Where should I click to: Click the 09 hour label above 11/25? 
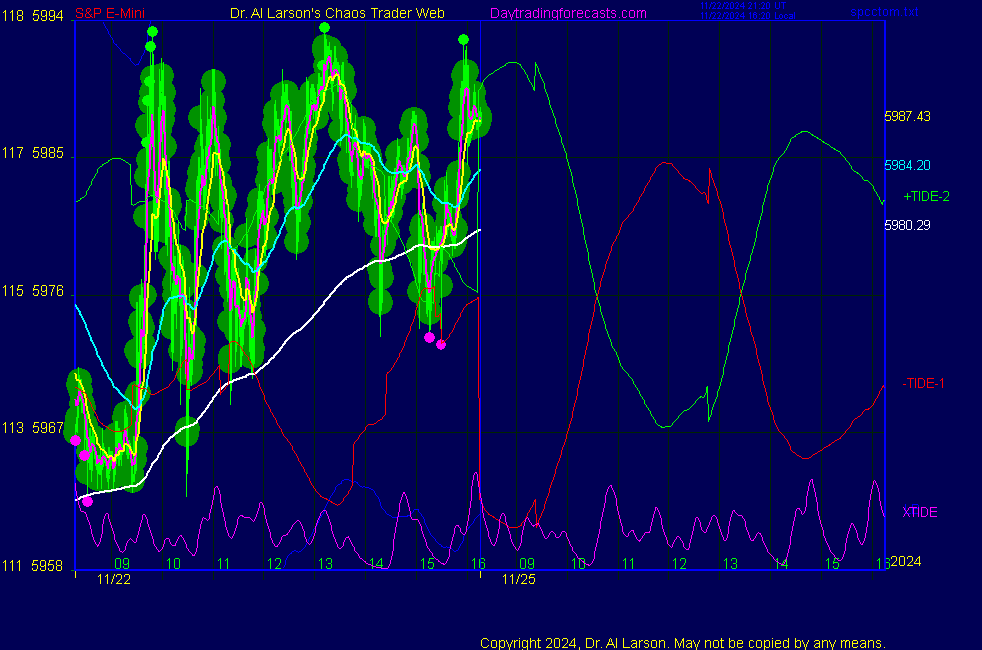coord(527,564)
